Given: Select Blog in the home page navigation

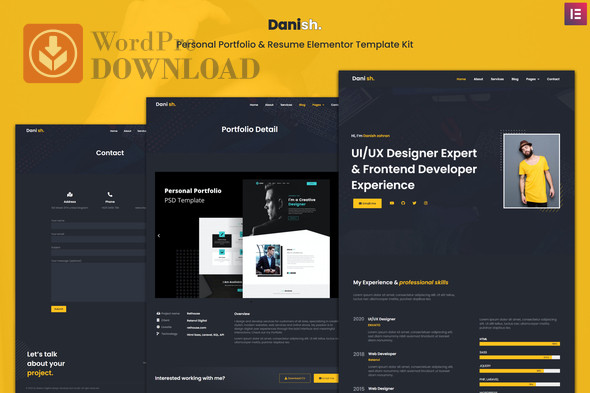Looking at the screenshot, I should pyautogui.click(x=515, y=79).
